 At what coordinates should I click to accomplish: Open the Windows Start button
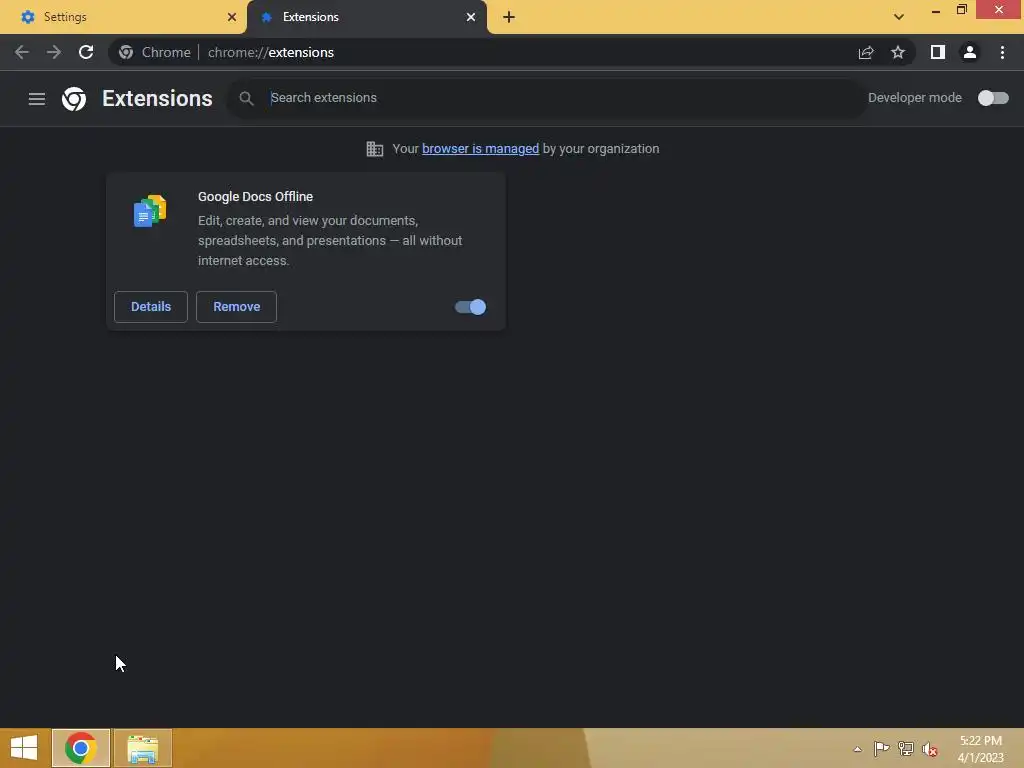(24, 748)
